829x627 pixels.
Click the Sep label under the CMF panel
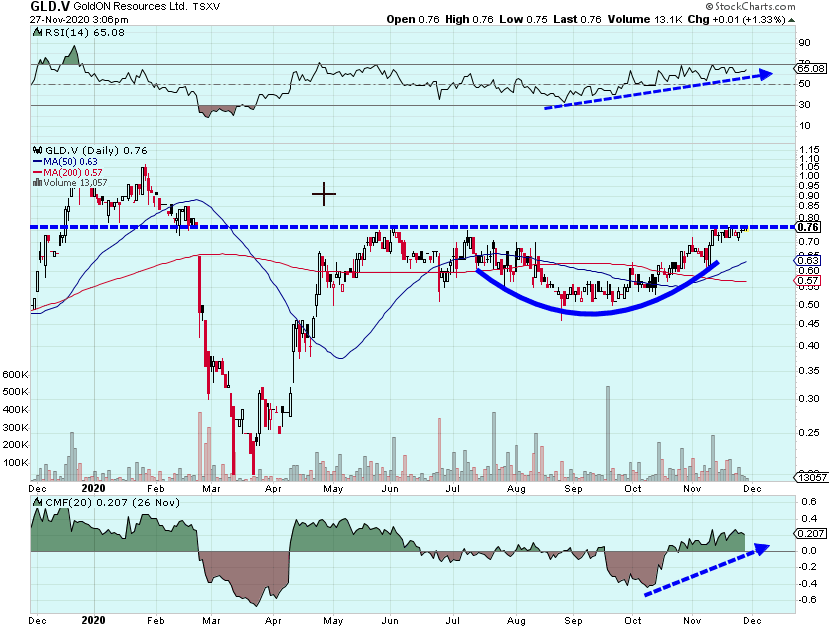click(573, 620)
